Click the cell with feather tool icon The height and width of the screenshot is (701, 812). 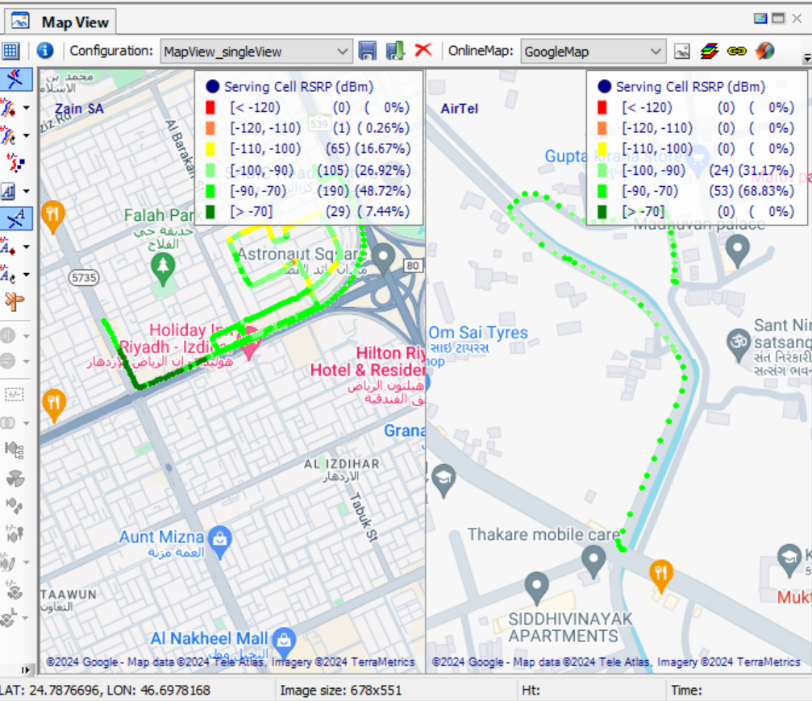(8, 561)
